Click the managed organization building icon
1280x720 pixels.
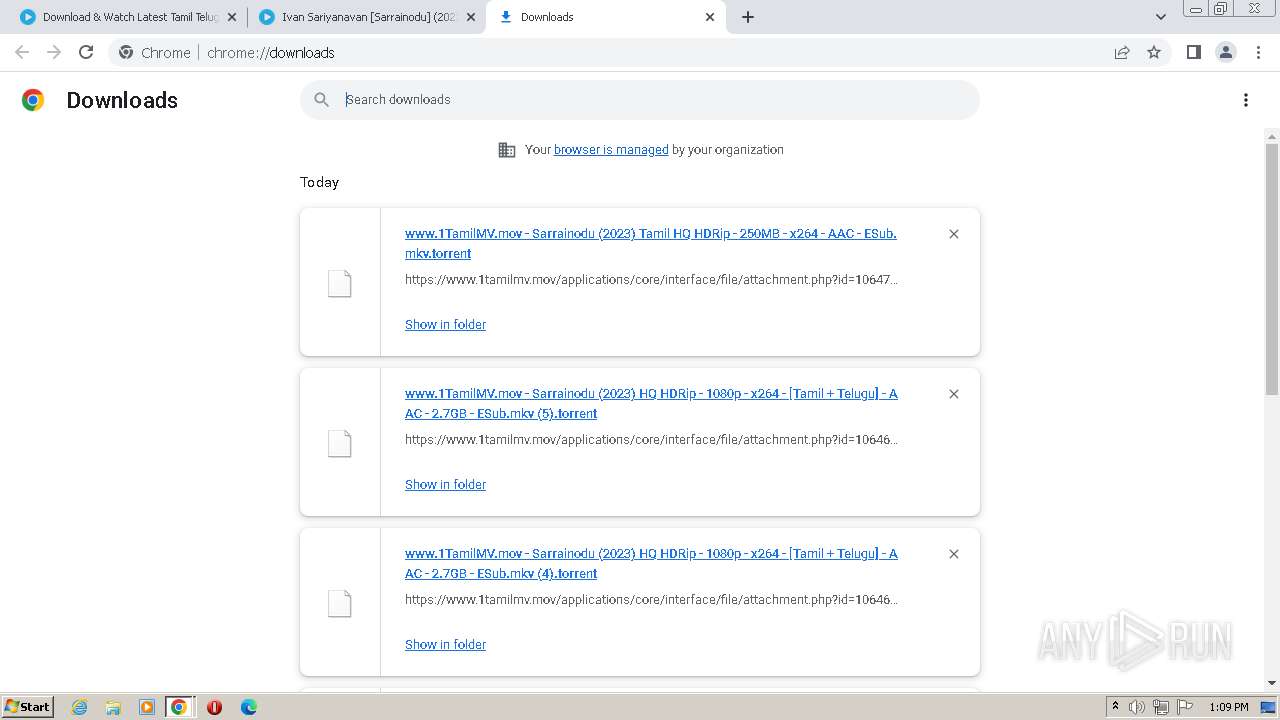[507, 150]
